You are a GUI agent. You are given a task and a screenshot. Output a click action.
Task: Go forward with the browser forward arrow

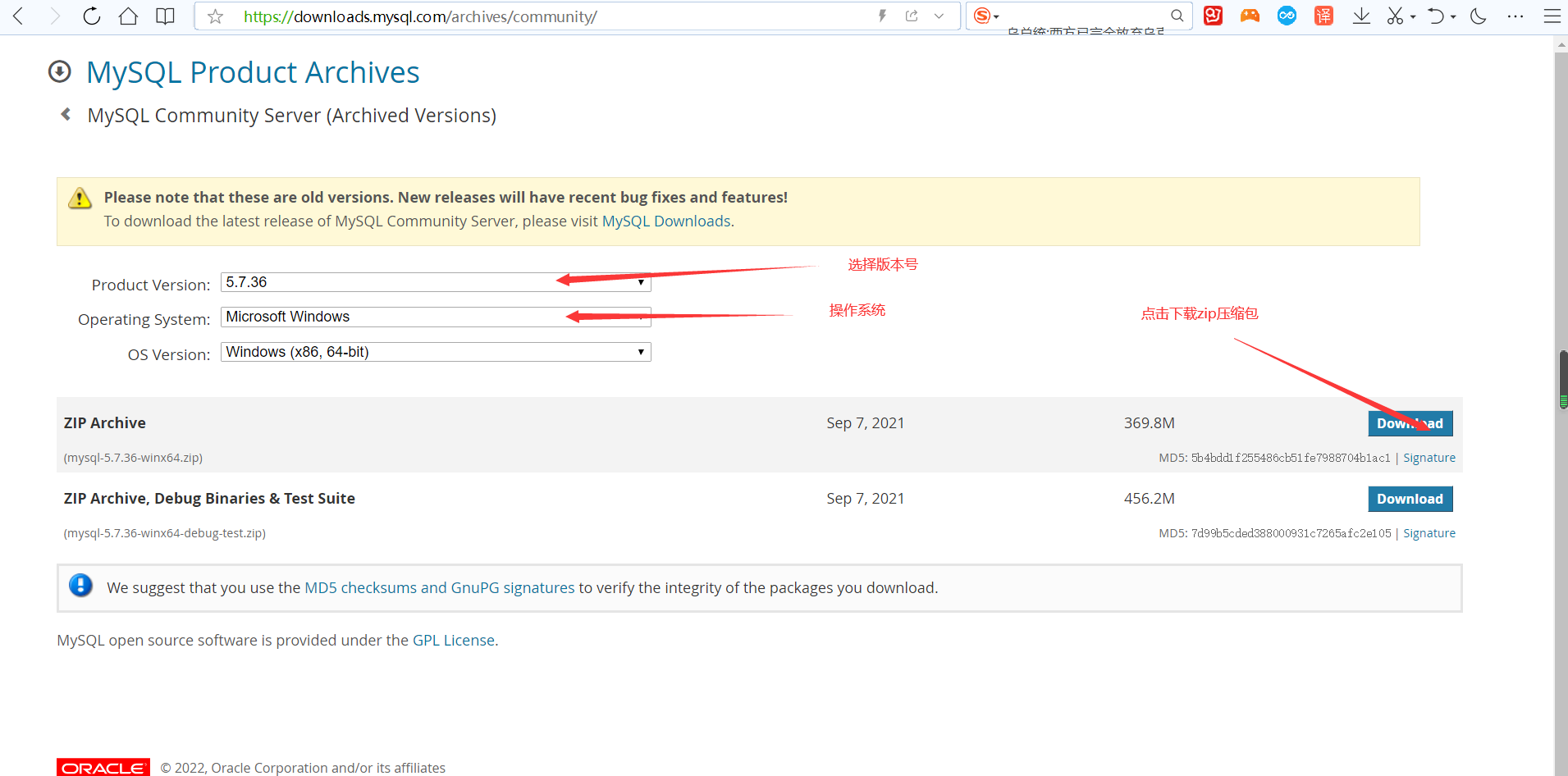pos(55,16)
